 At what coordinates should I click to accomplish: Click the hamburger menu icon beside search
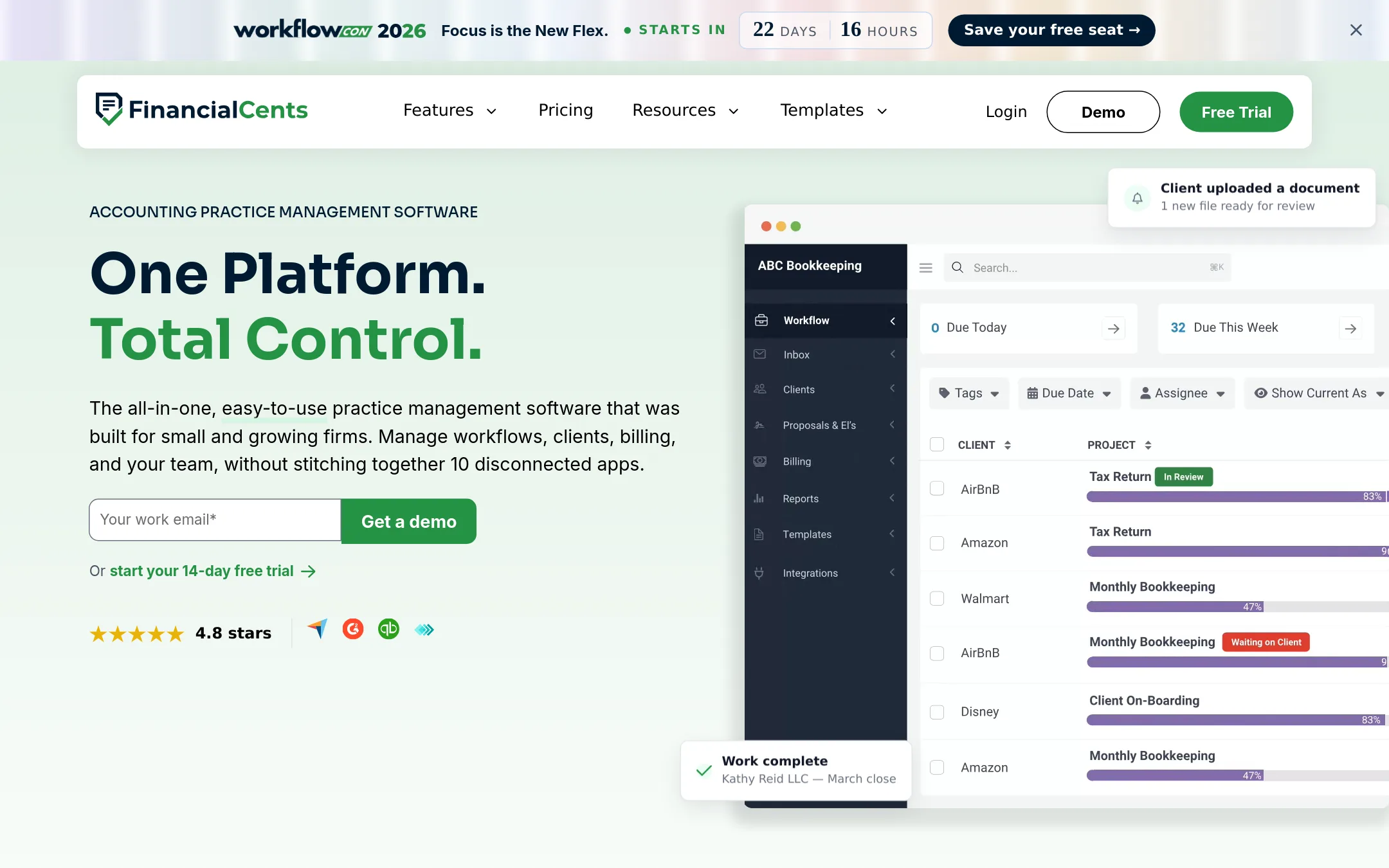click(925, 267)
